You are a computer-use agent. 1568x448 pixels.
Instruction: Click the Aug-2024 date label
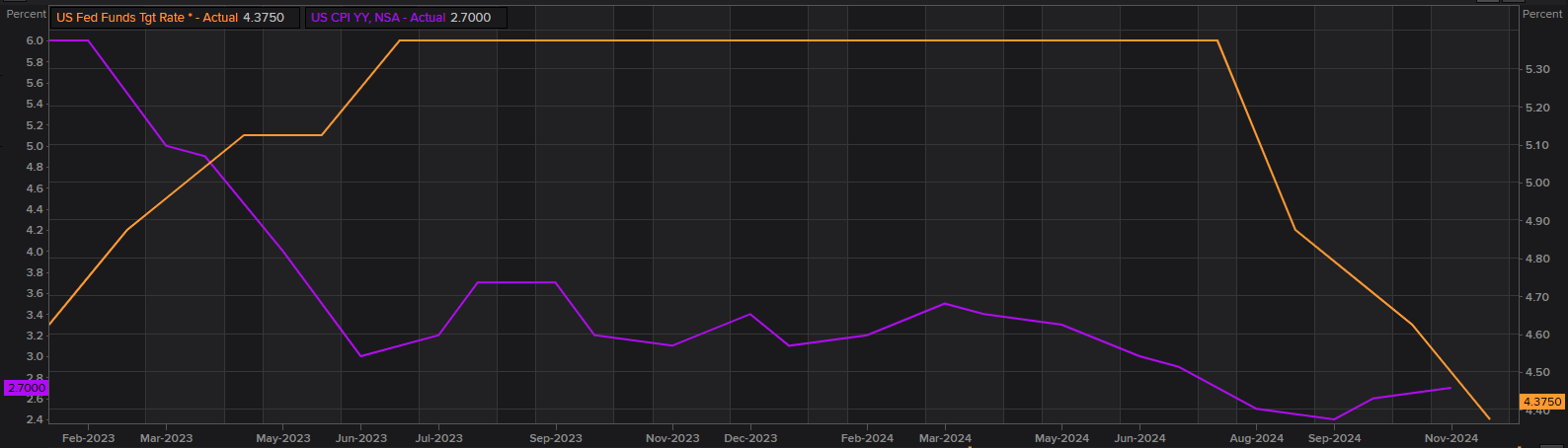pyautogui.click(x=1257, y=438)
